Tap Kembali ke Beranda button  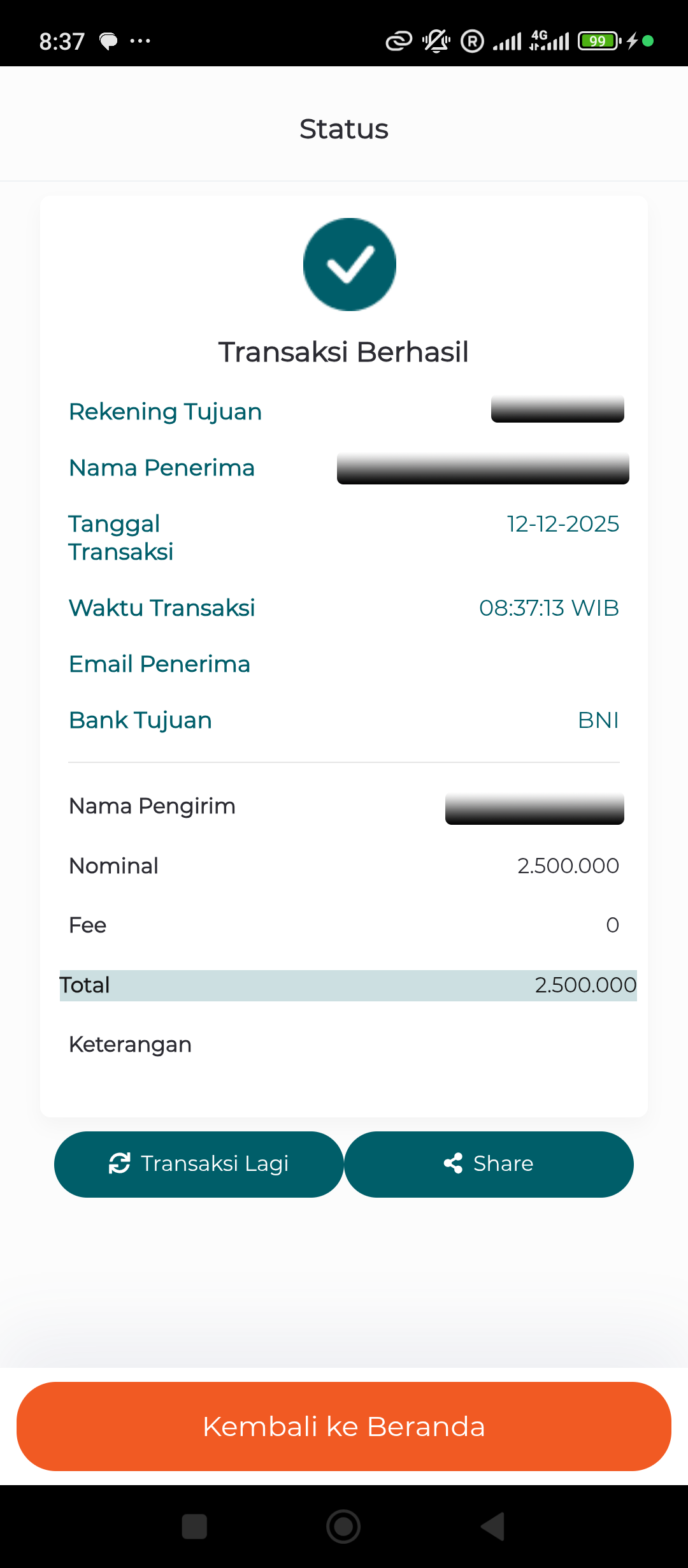coord(344,1426)
